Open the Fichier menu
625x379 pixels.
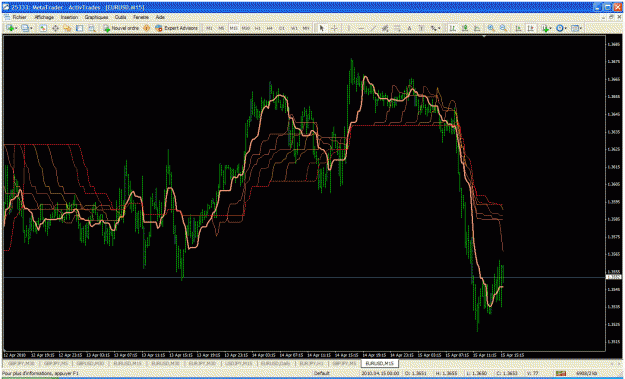pyautogui.click(x=19, y=18)
